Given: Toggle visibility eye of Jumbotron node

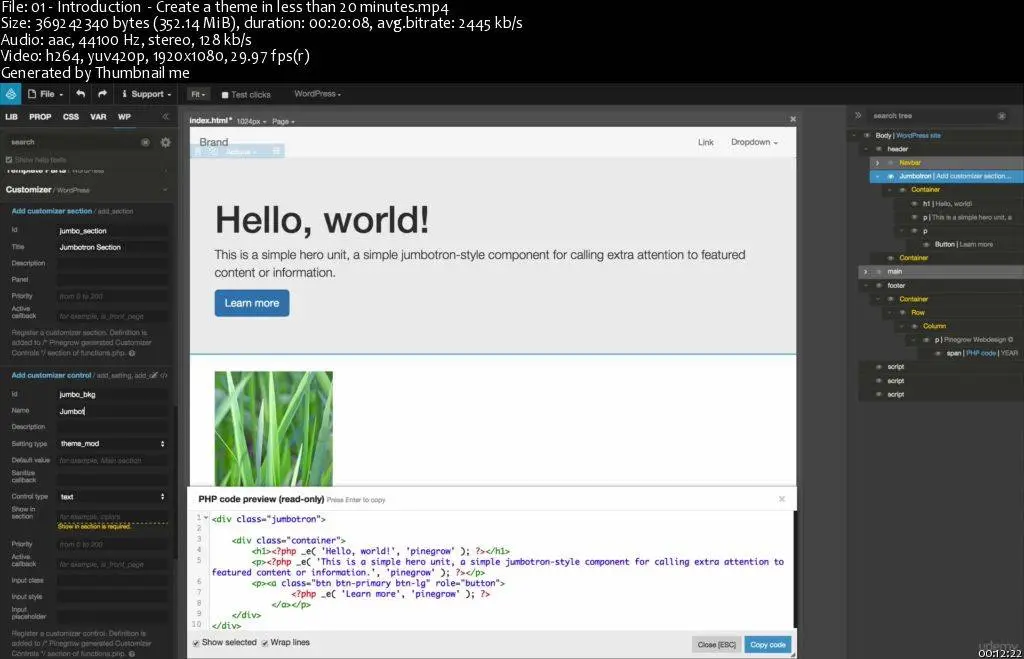Looking at the screenshot, I should (890, 176).
